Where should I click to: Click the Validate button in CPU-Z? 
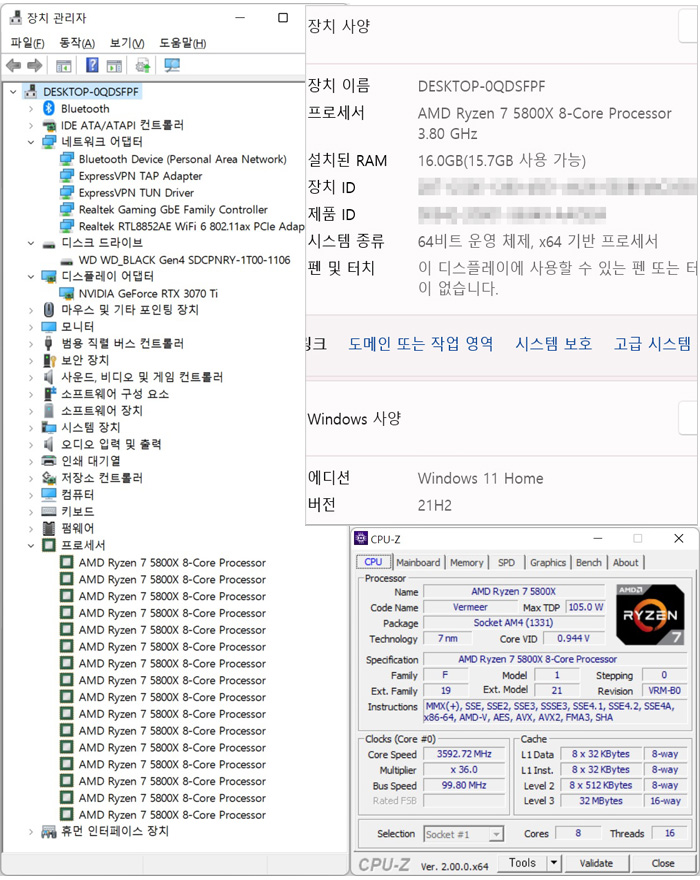(596, 863)
